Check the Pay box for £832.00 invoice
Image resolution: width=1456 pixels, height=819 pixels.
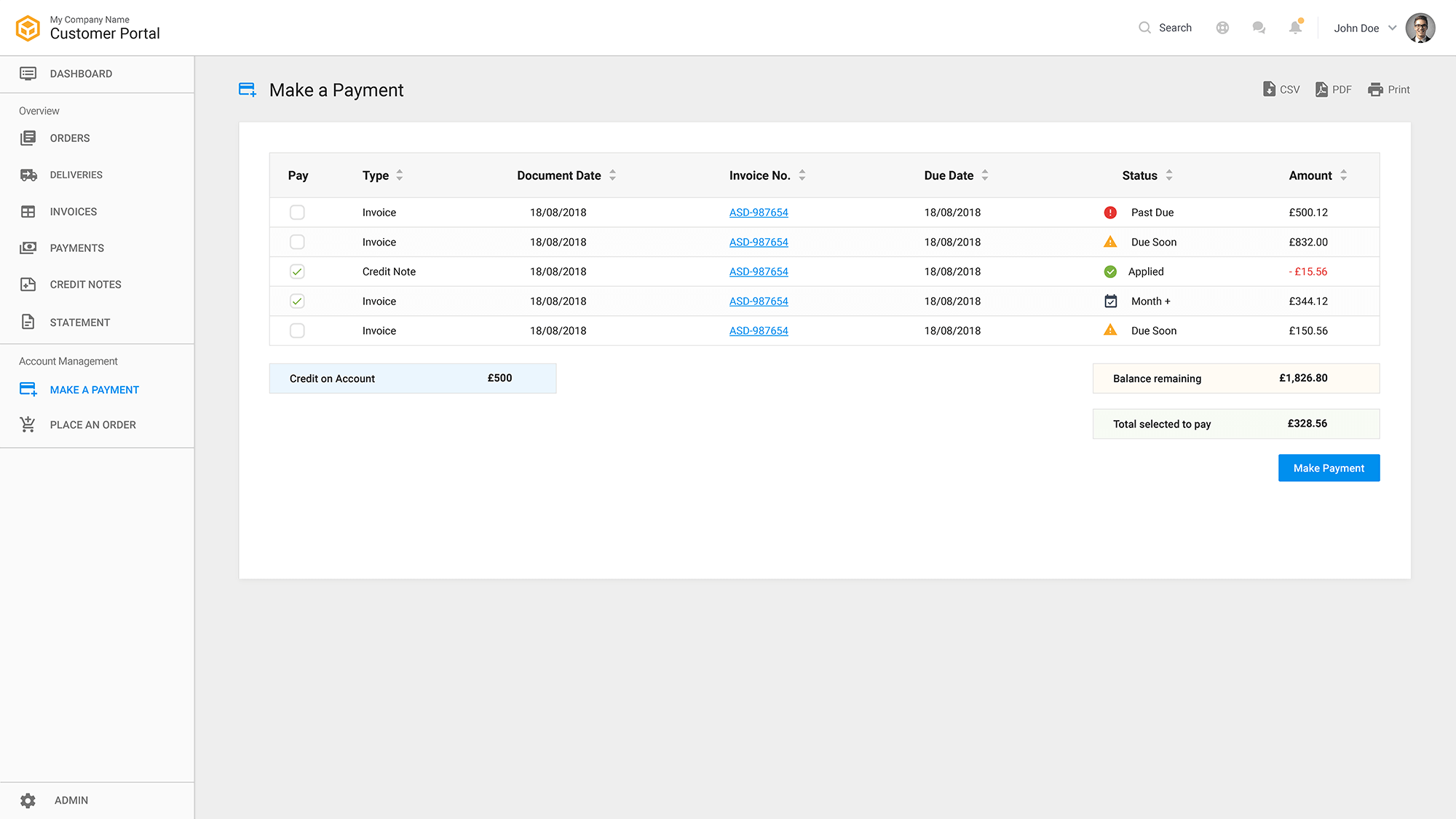coord(297,242)
